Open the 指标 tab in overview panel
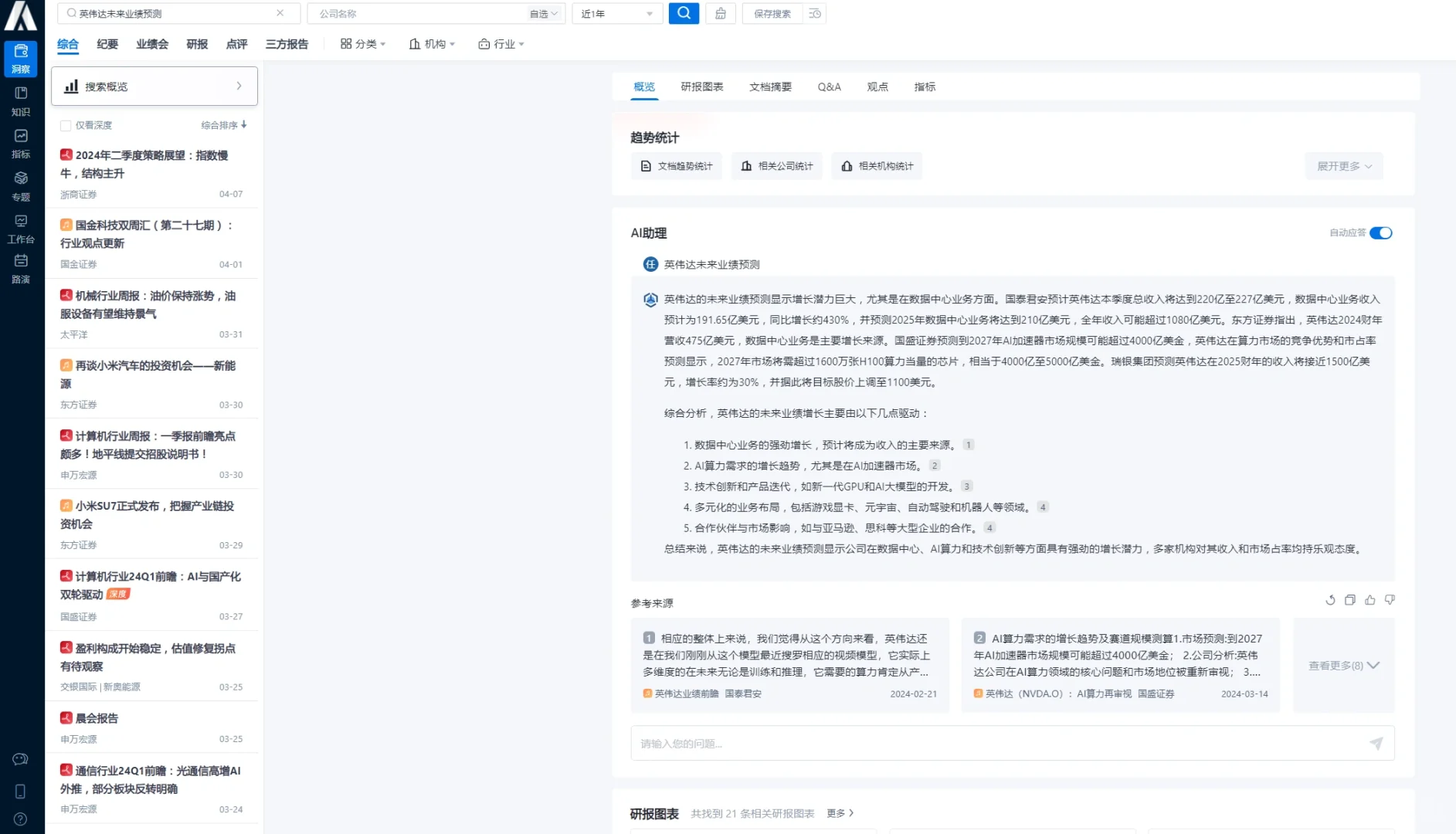Image resolution: width=1456 pixels, height=834 pixels. pyautogui.click(x=925, y=86)
